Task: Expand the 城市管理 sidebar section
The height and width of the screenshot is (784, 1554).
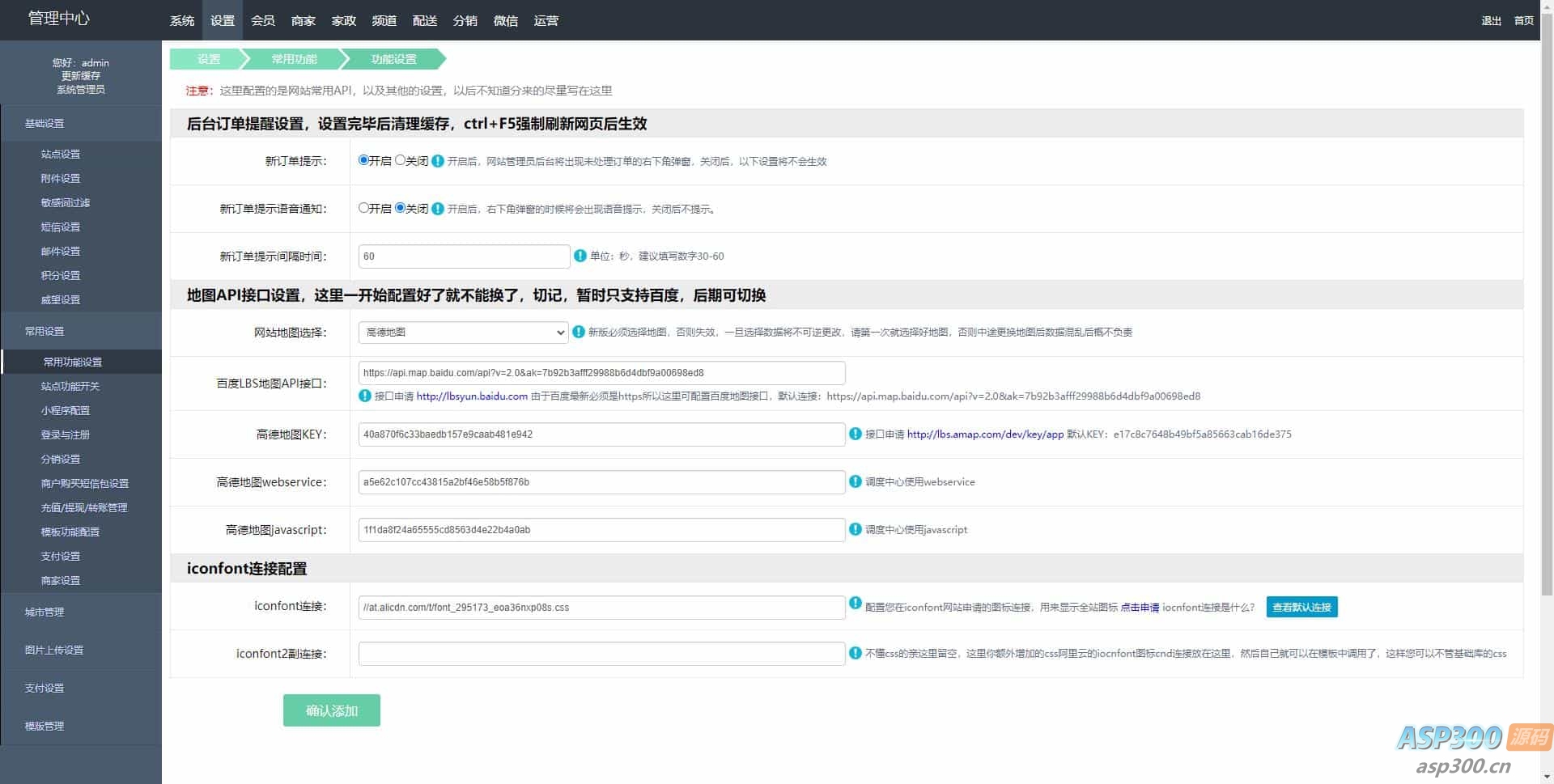Action: click(x=45, y=612)
